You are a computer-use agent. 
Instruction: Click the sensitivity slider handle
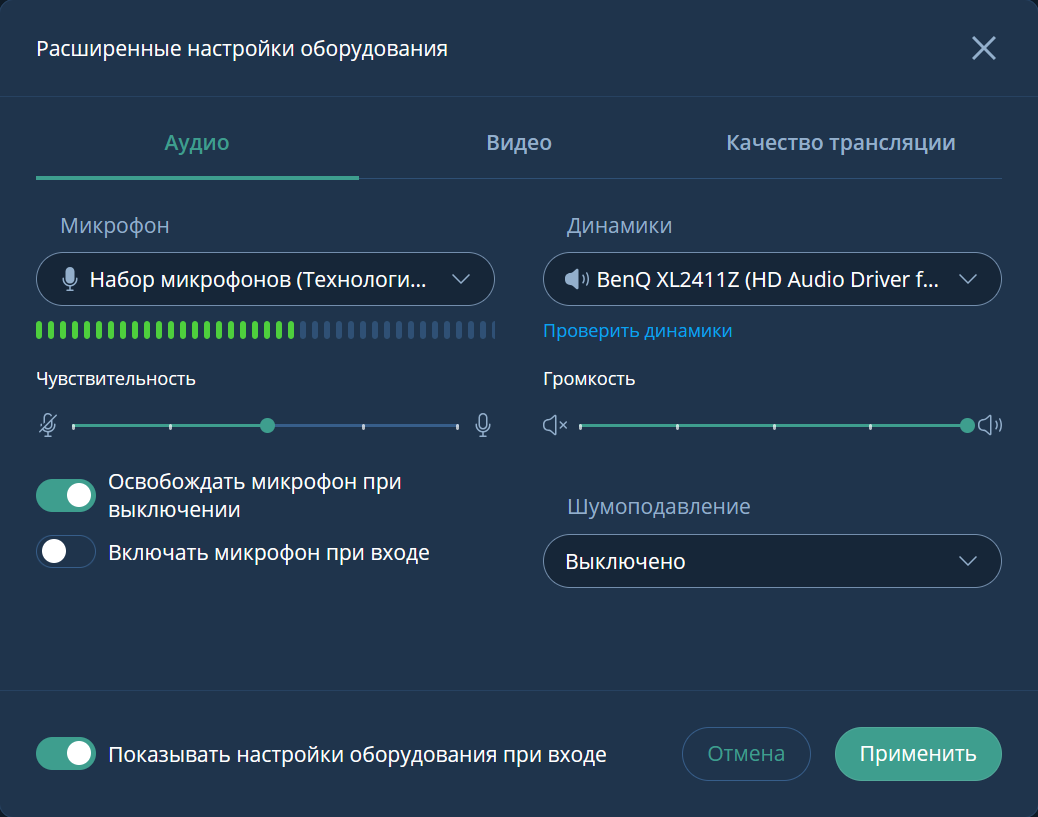[267, 426]
